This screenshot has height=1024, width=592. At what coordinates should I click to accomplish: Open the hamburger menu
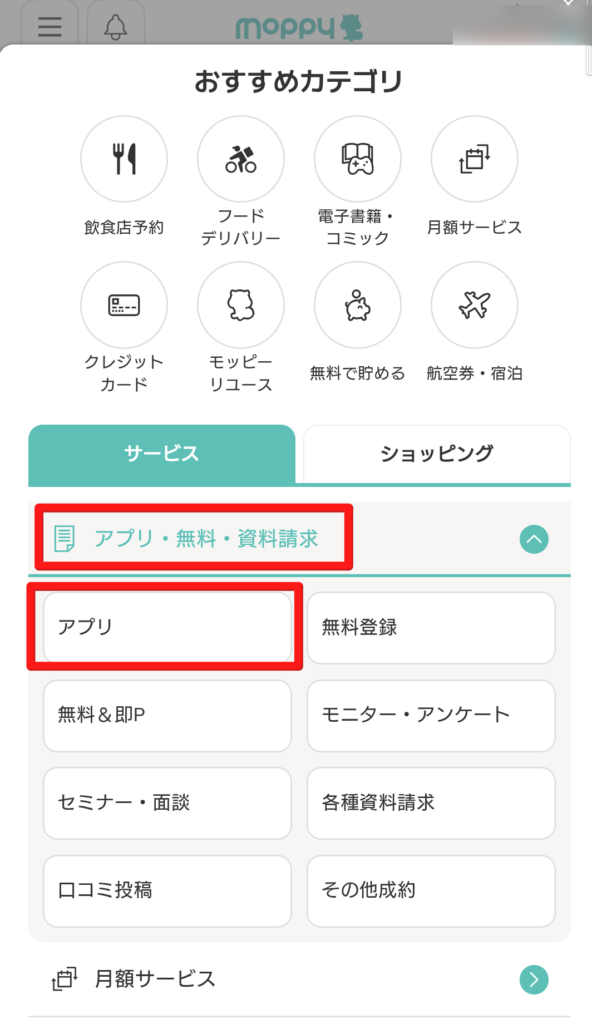click(x=48, y=26)
